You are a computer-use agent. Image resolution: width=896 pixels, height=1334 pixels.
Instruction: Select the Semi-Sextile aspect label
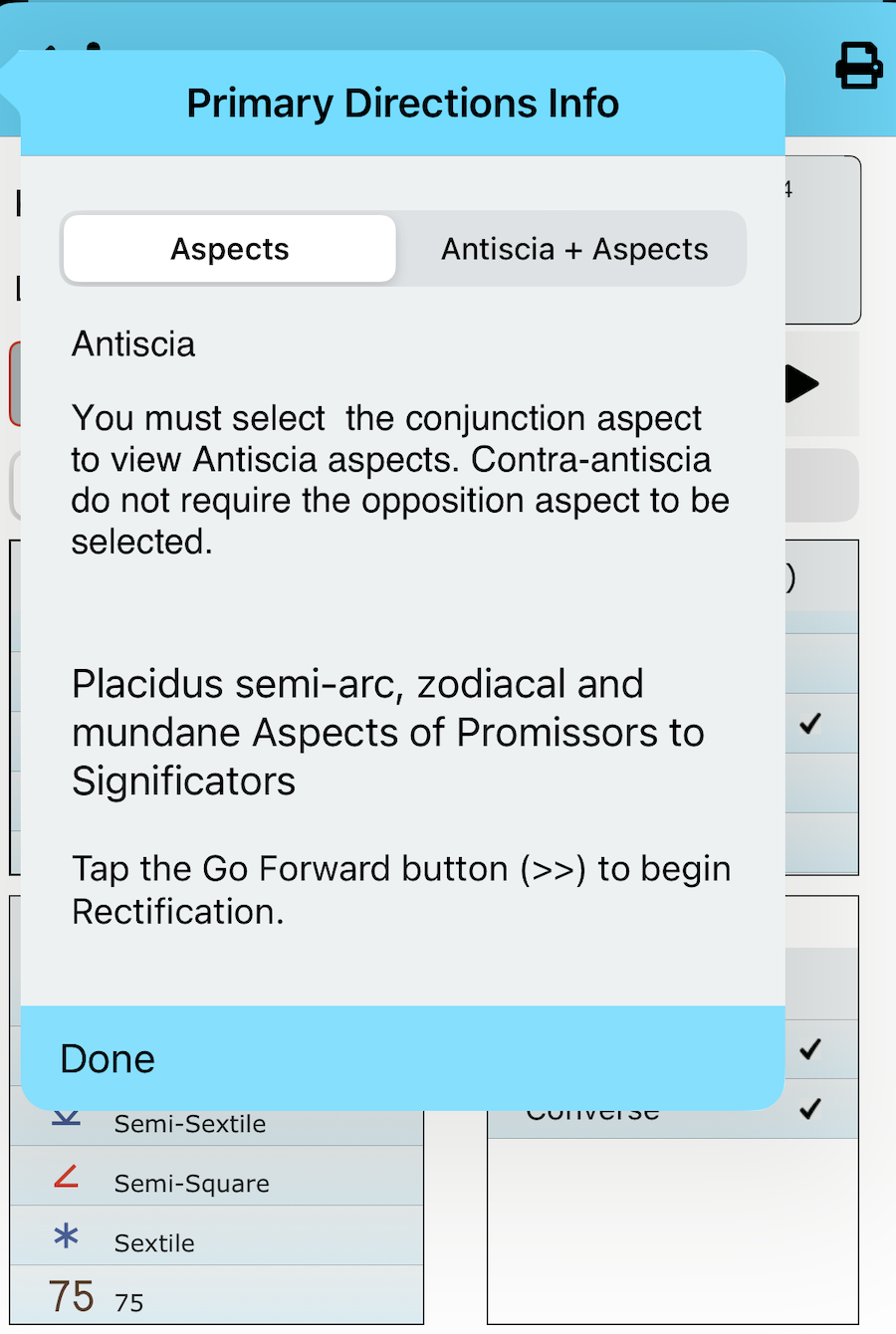[x=190, y=1124]
